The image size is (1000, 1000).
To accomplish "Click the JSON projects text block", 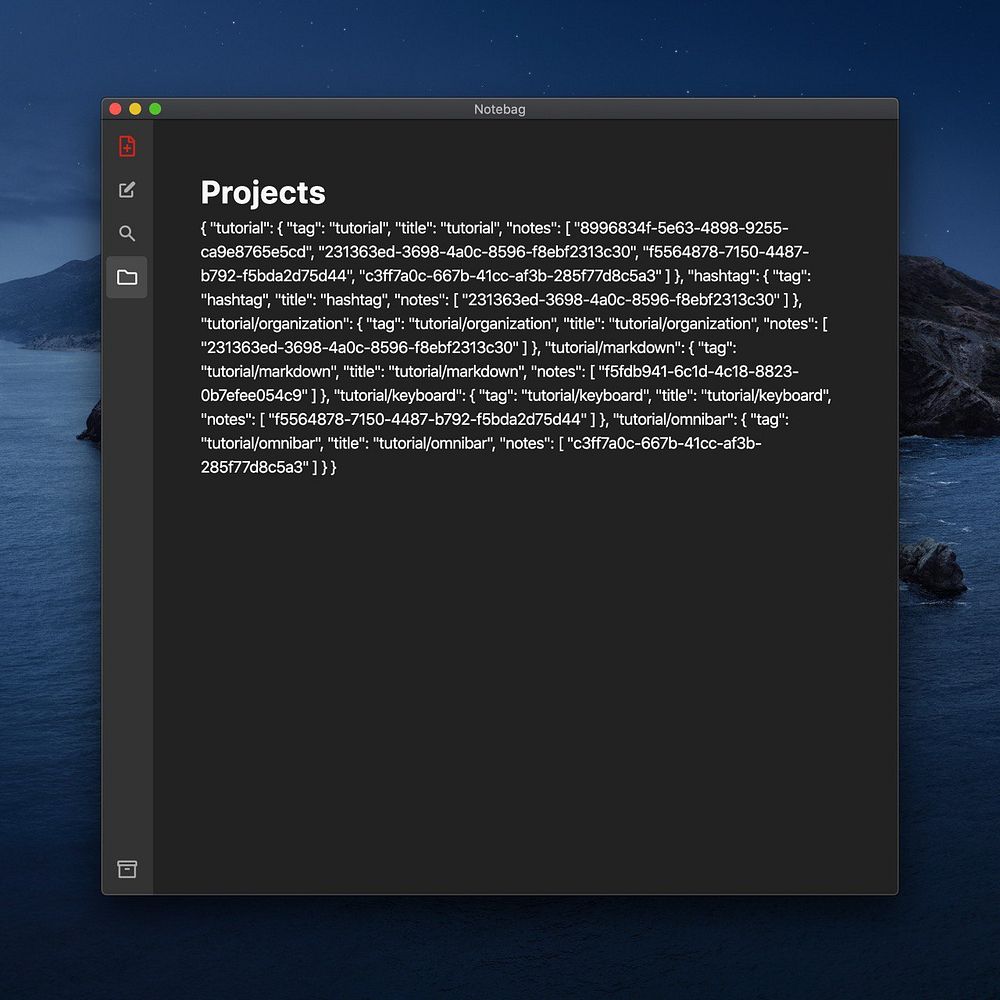I will point(516,348).
